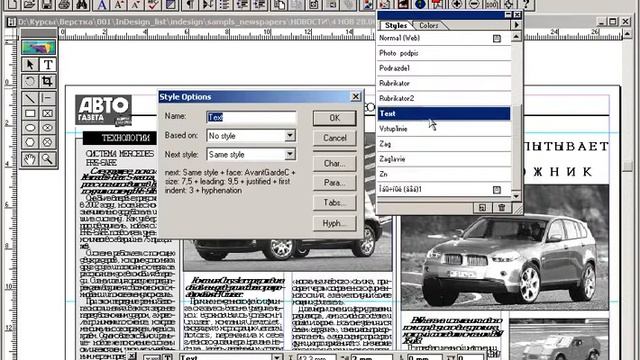Click the Open folder toolbar icon
The height and width of the screenshot is (360, 640).
click(x=29, y=4)
